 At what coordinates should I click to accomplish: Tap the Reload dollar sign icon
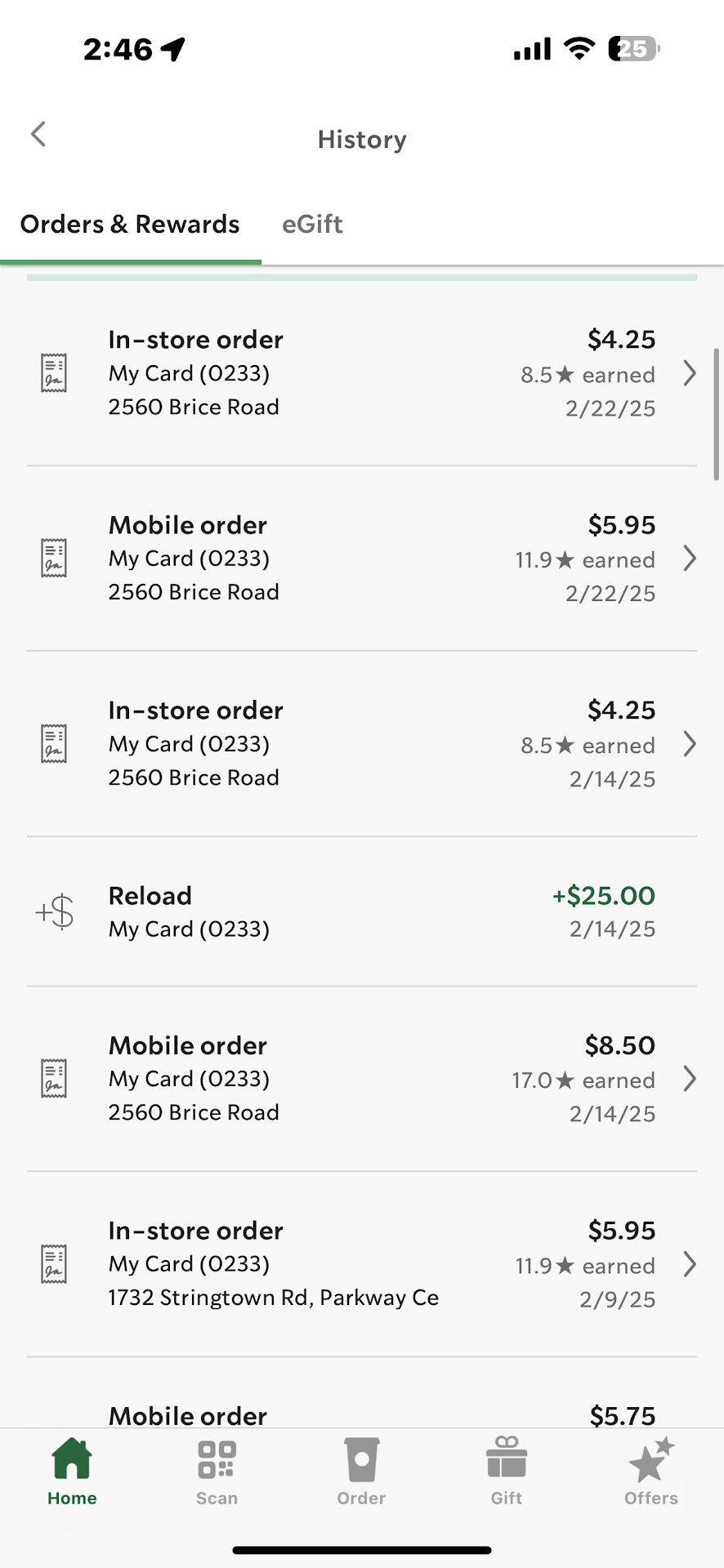pos(55,912)
